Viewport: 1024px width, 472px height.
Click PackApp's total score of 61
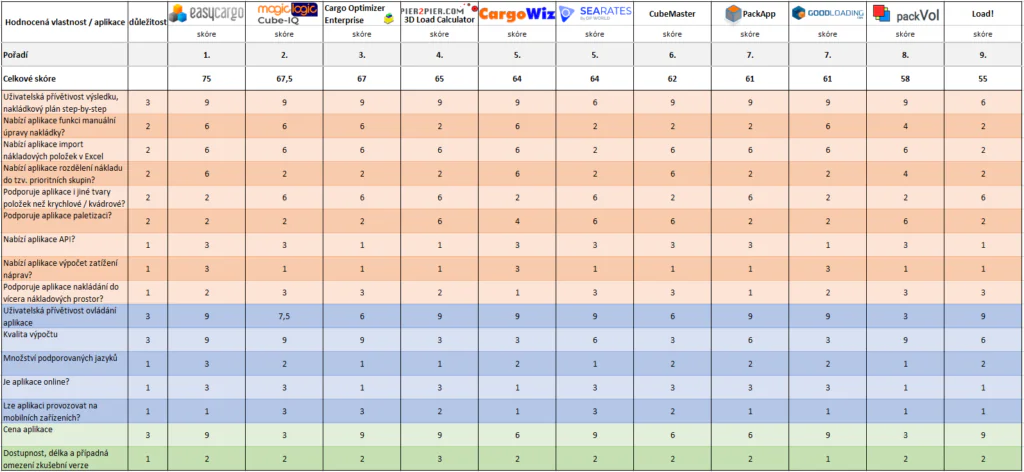[x=750, y=79]
